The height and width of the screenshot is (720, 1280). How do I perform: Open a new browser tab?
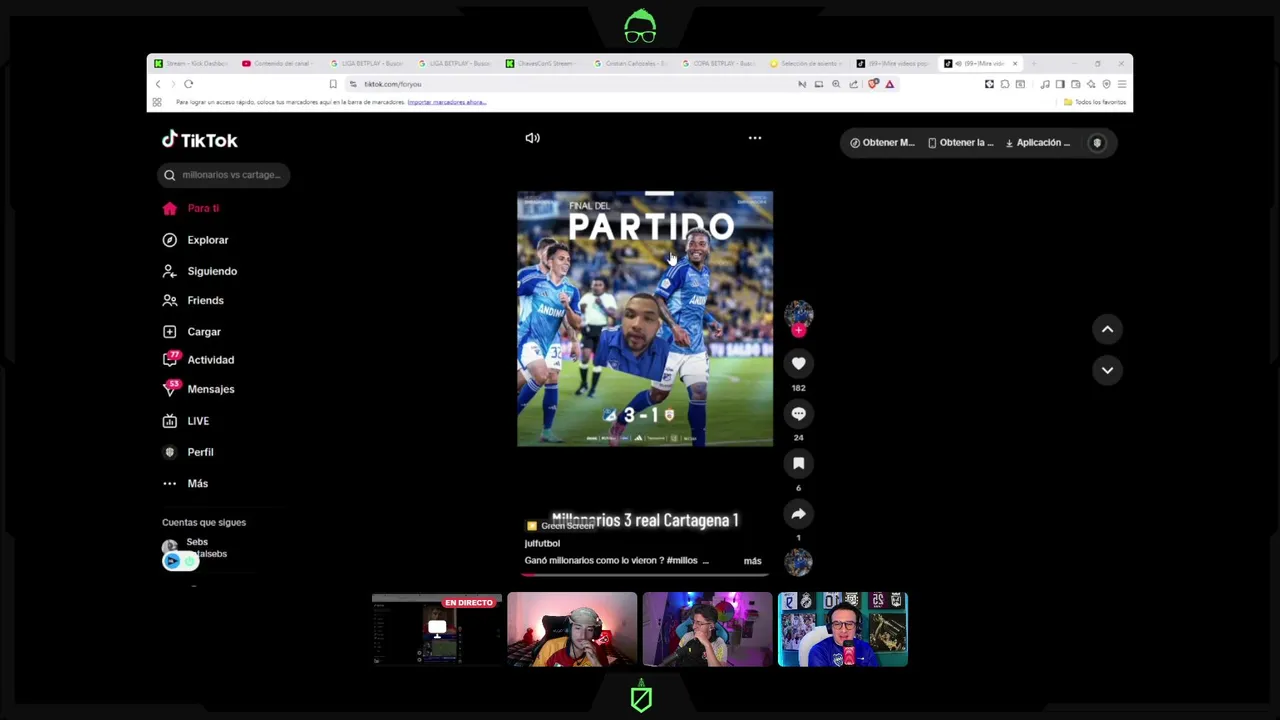[1034, 63]
